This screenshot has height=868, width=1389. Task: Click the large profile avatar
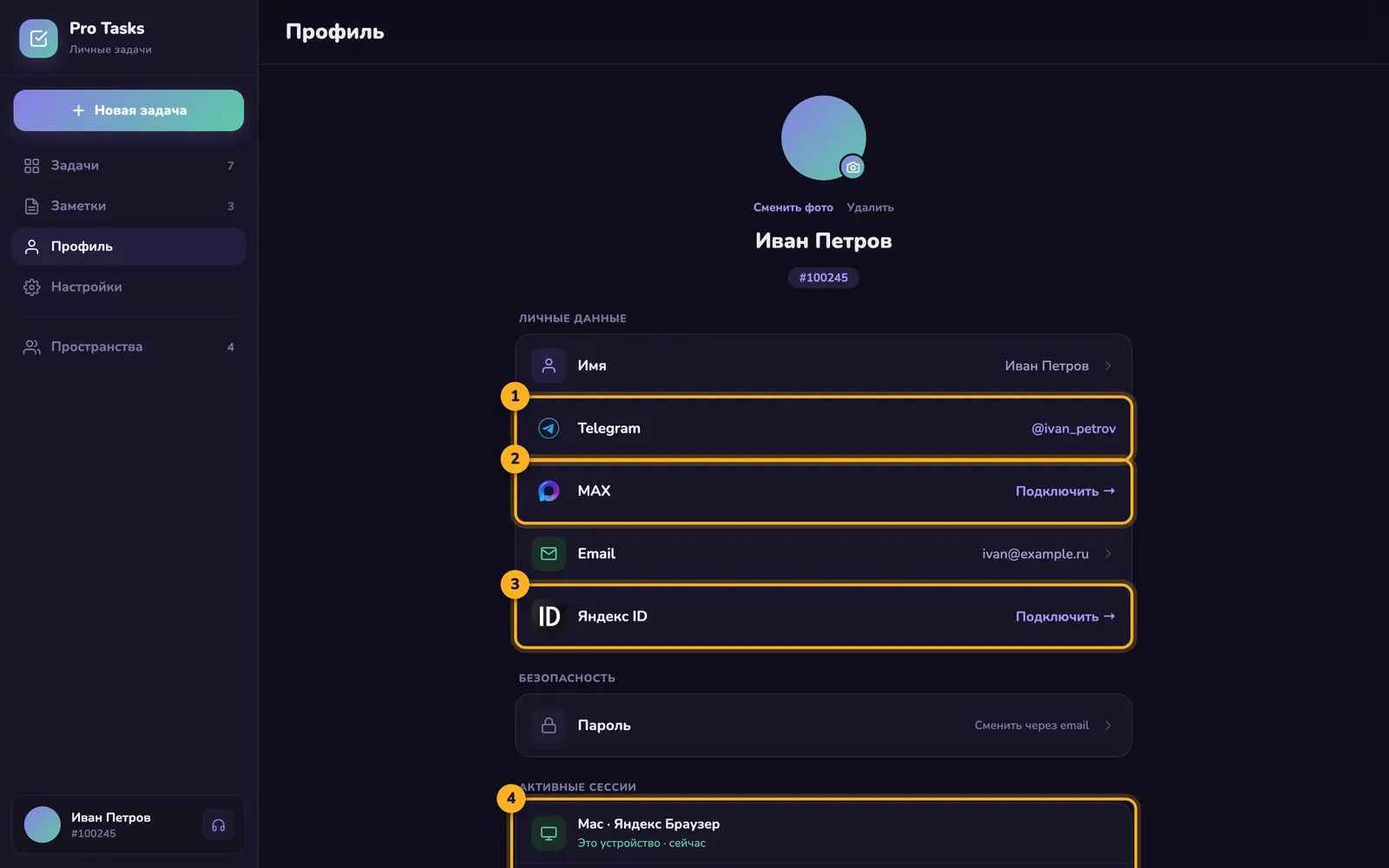pos(823,138)
